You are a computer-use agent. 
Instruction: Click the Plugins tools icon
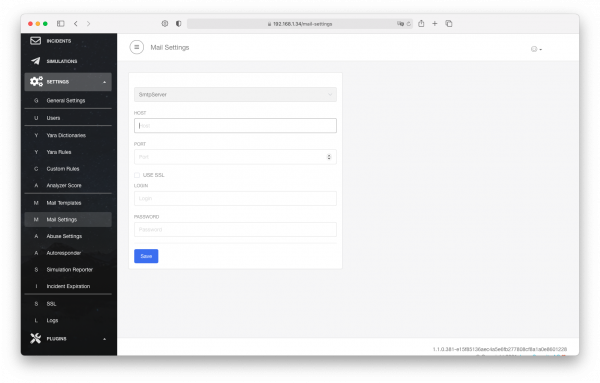click(x=36, y=338)
